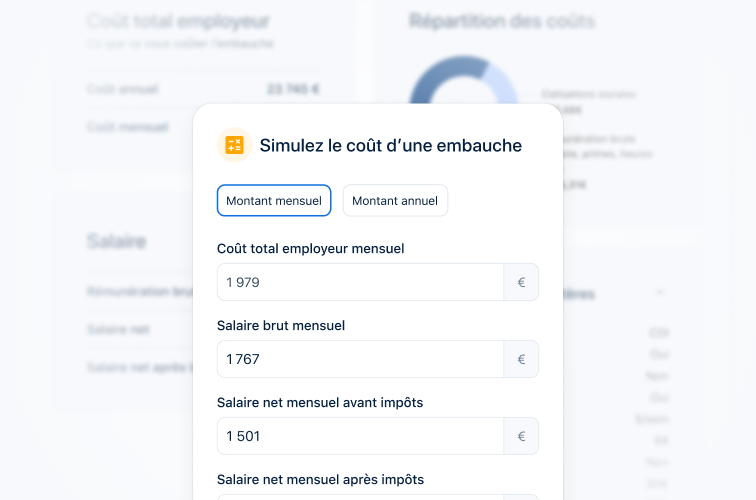Click the blurred Salaire section heading
This screenshot has height=500, width=756.
tap(117, 241)
